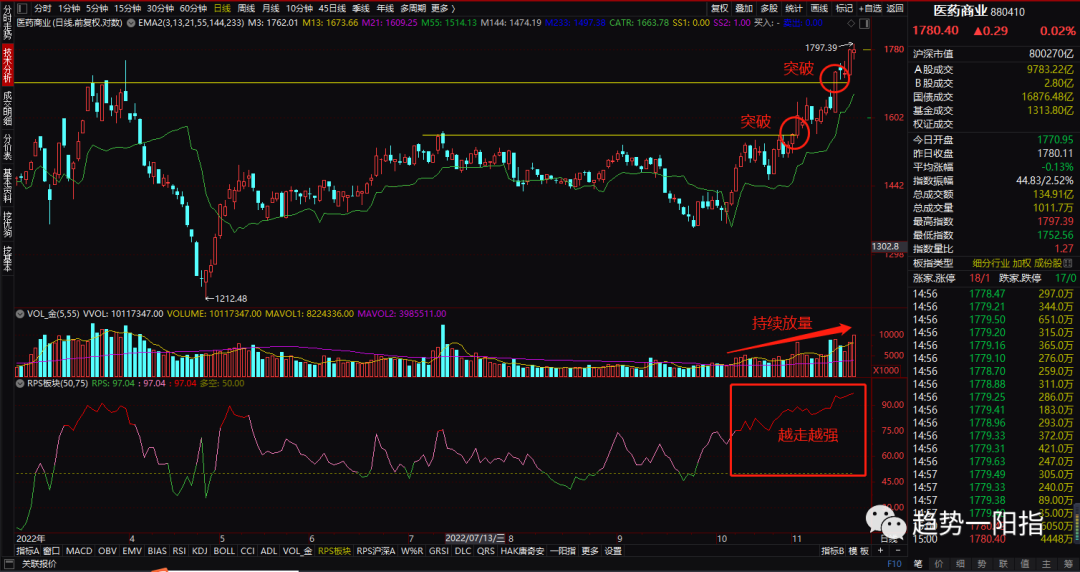
Task: Click the small window icon in the status bar
Action: pyautogui.click(x=11, y=564)
